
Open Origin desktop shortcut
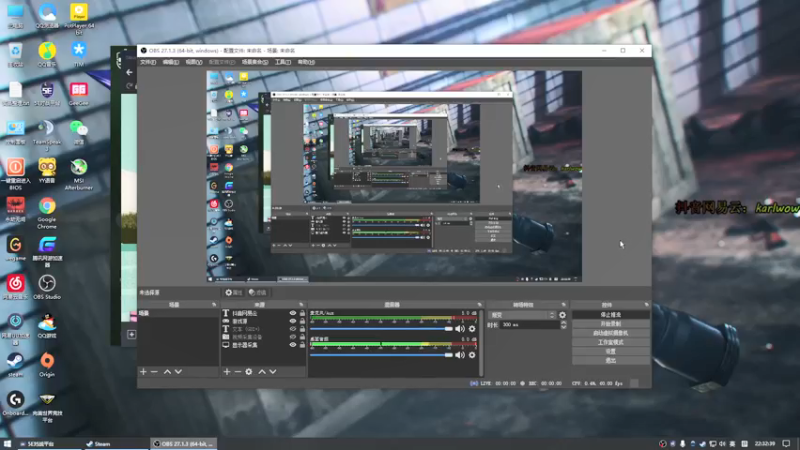tap(47, 364)
